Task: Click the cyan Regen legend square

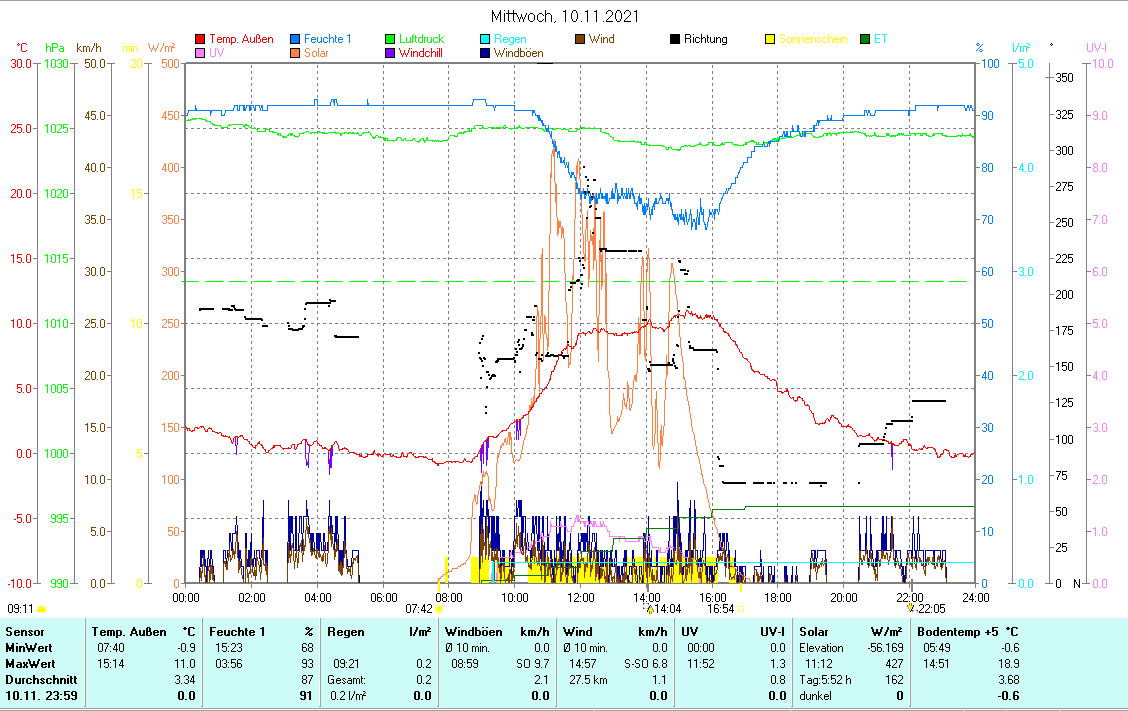Action: [x=485, y=40]
